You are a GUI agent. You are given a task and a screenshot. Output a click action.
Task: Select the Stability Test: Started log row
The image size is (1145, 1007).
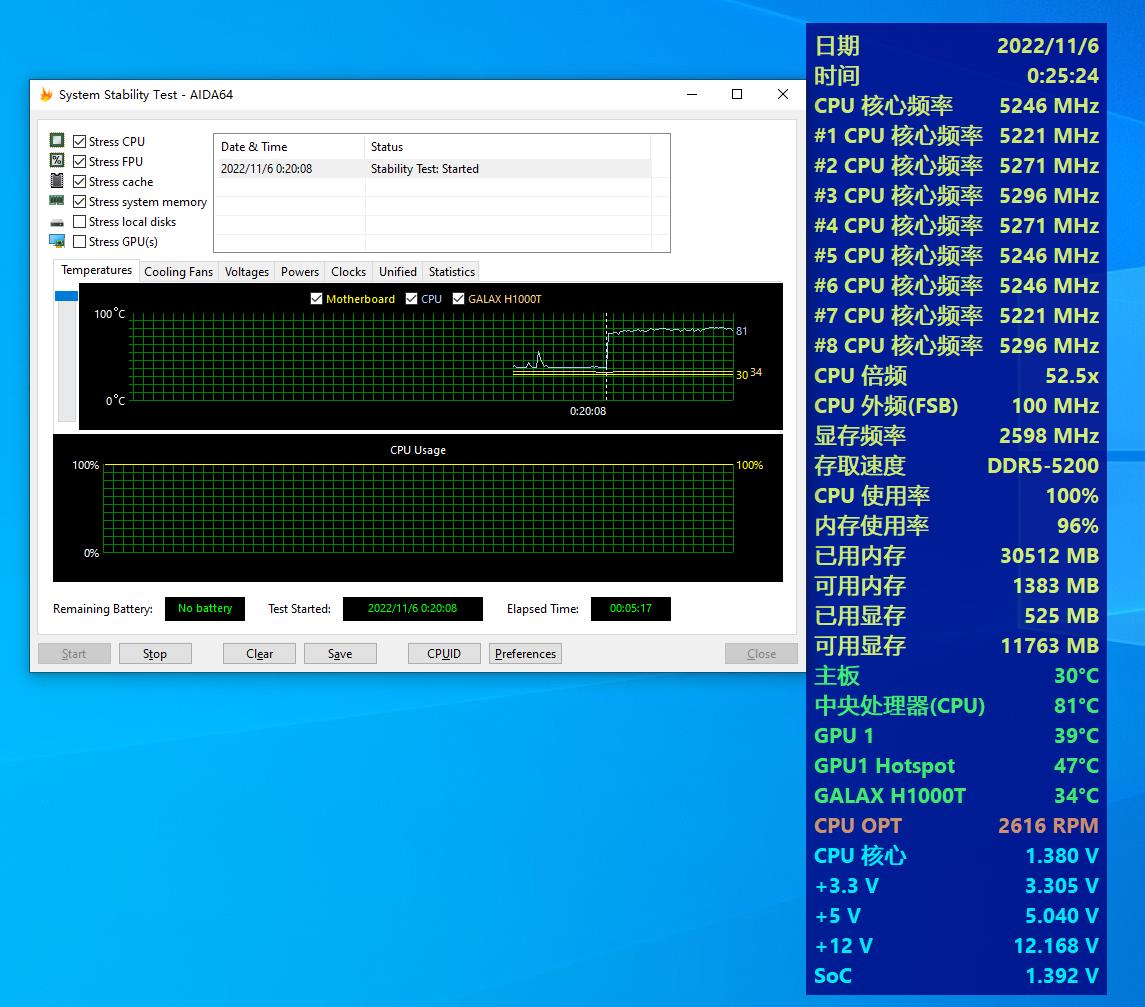click(x=424, y=169)
